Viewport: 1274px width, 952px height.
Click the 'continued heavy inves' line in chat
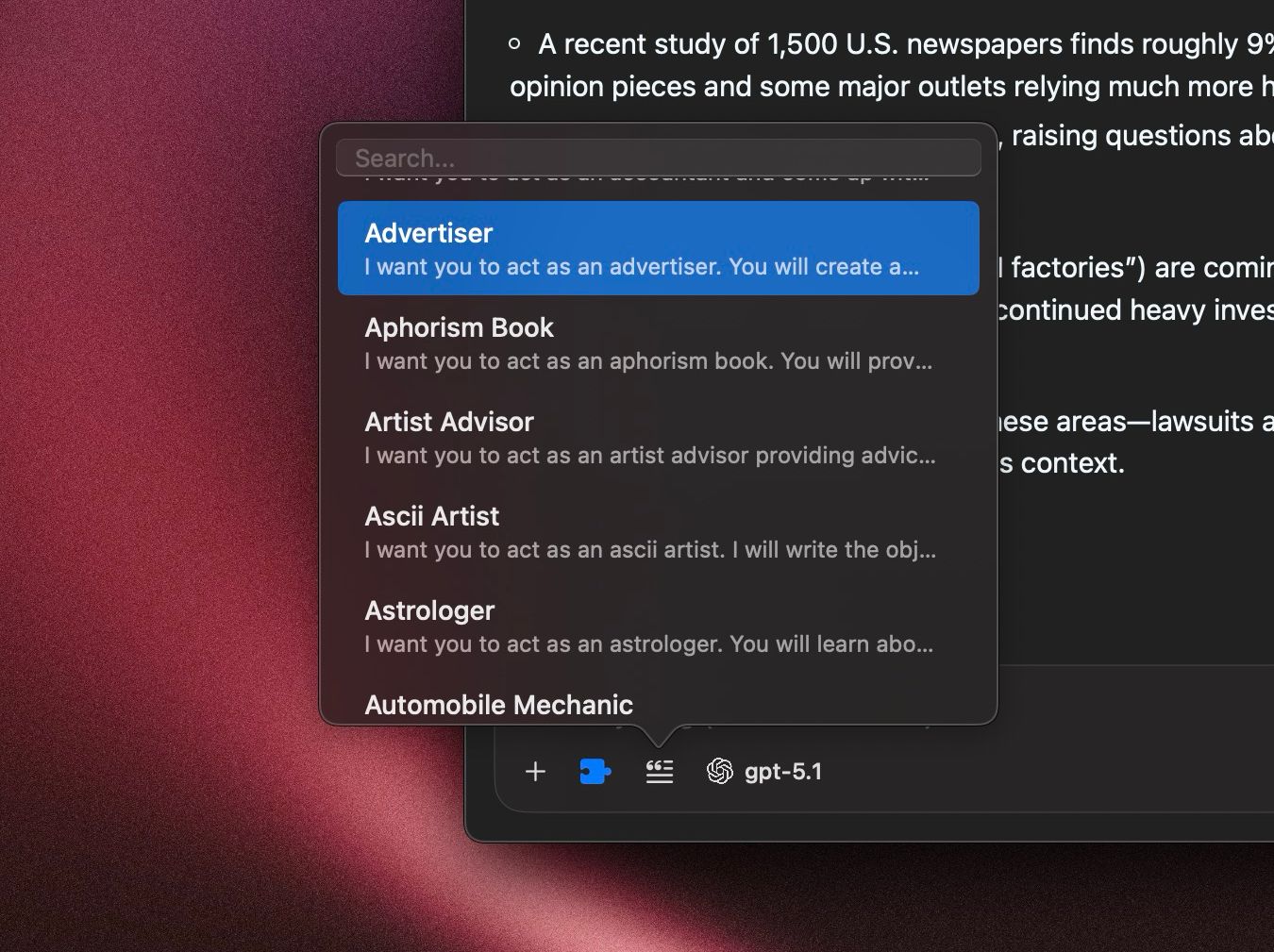1132,310
